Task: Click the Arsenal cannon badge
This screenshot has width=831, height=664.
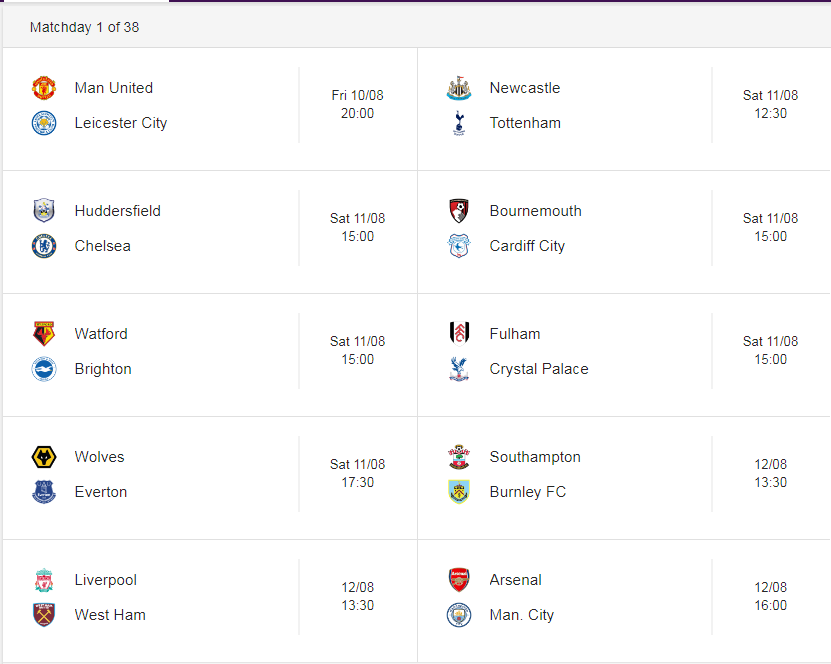Action: [x=459, y=580]
